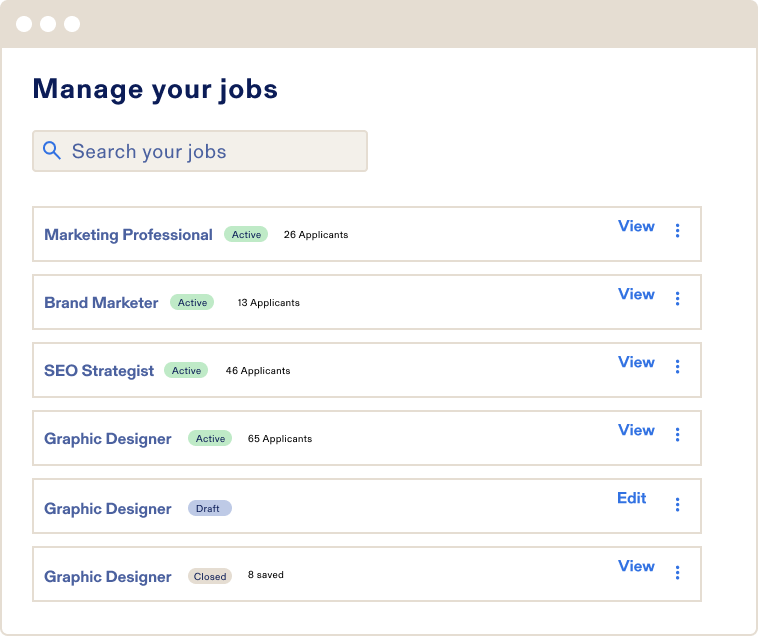
Task: Open active Graphic Designer job title
Action: click(x=108, y=439)
